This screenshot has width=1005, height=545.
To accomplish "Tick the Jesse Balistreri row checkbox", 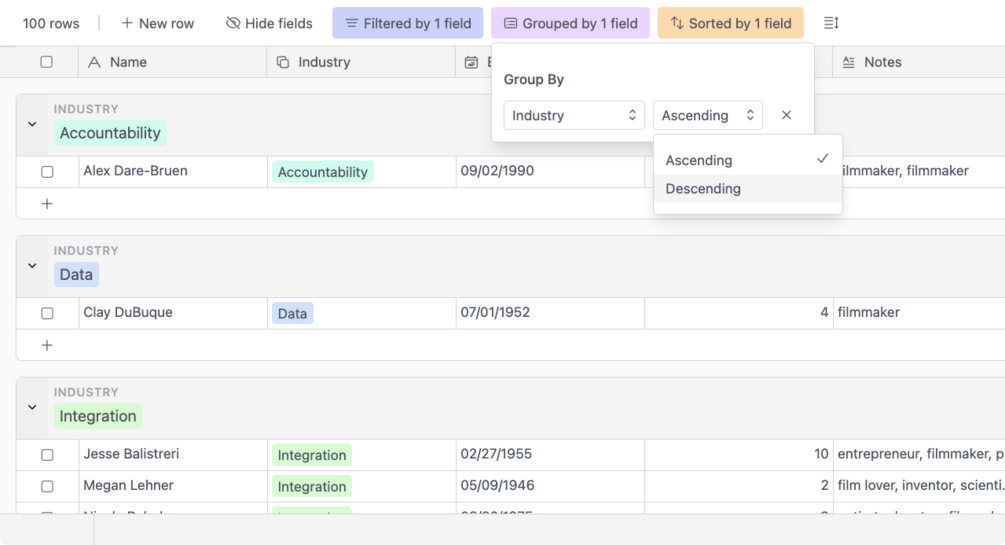I will tap(47, 455).
